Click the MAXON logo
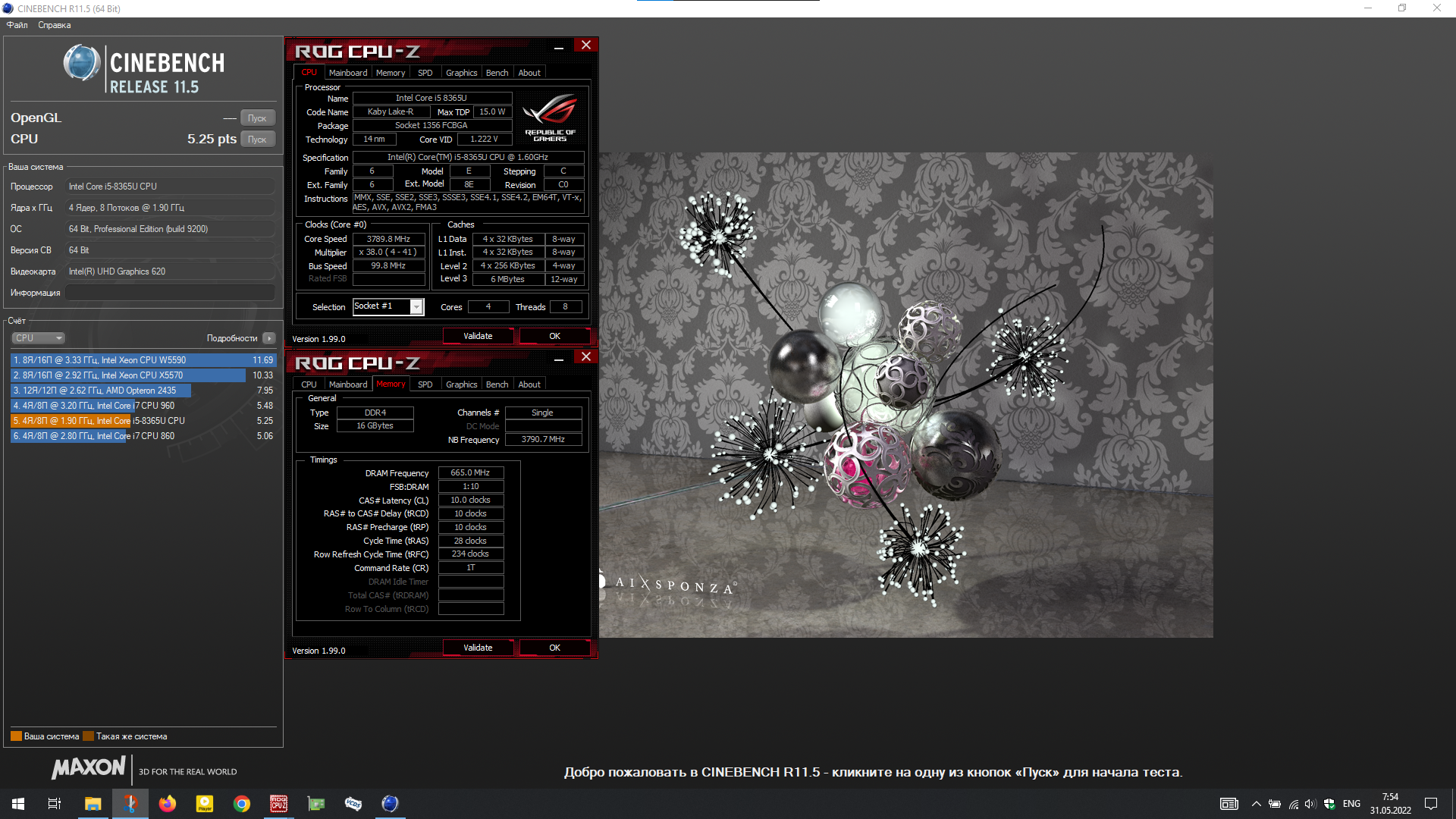Viewport: 1456px width, 819px height. (x=88, y=768)
